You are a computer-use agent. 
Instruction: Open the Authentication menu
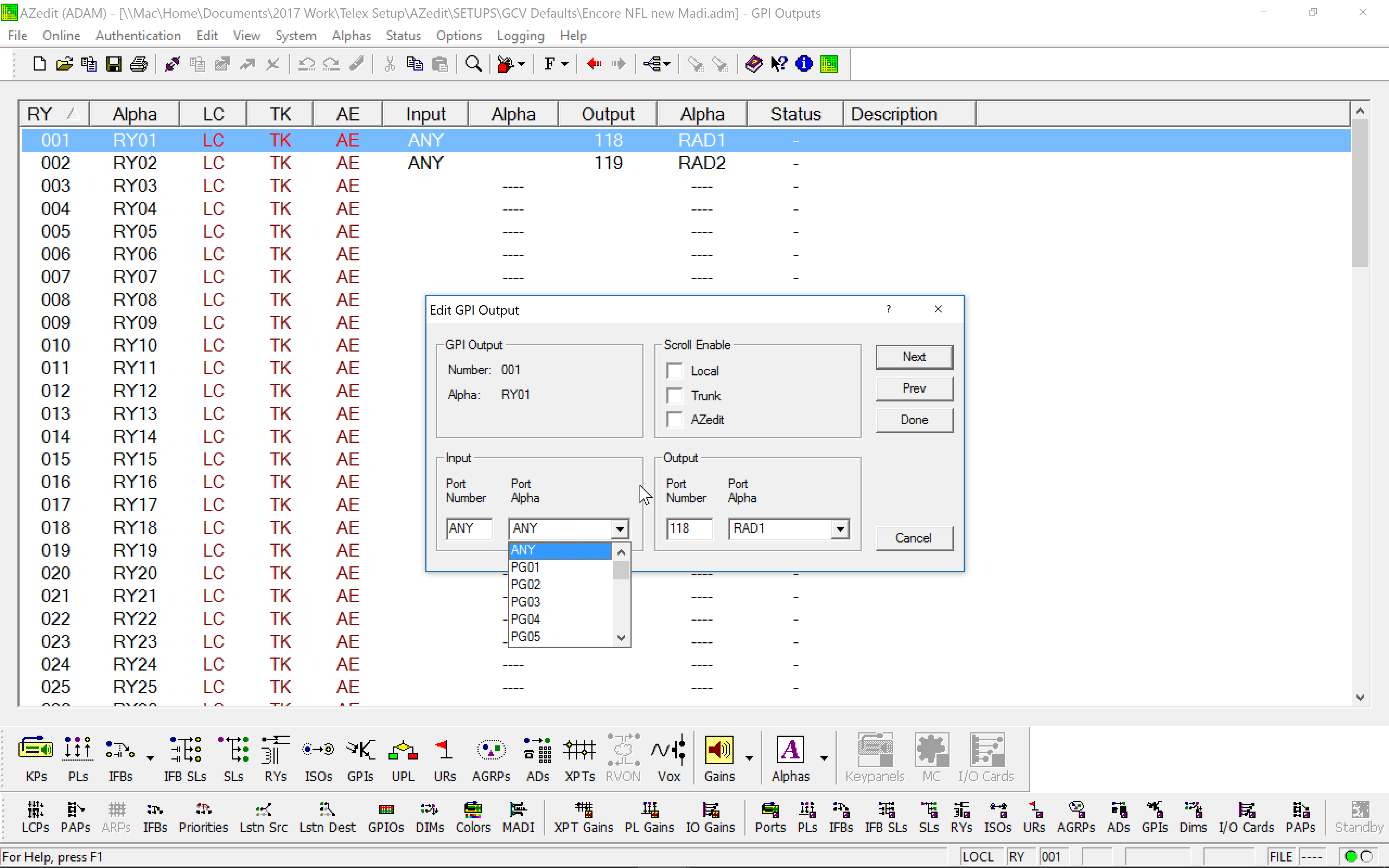pyautogui.click(x=138, y=35)
